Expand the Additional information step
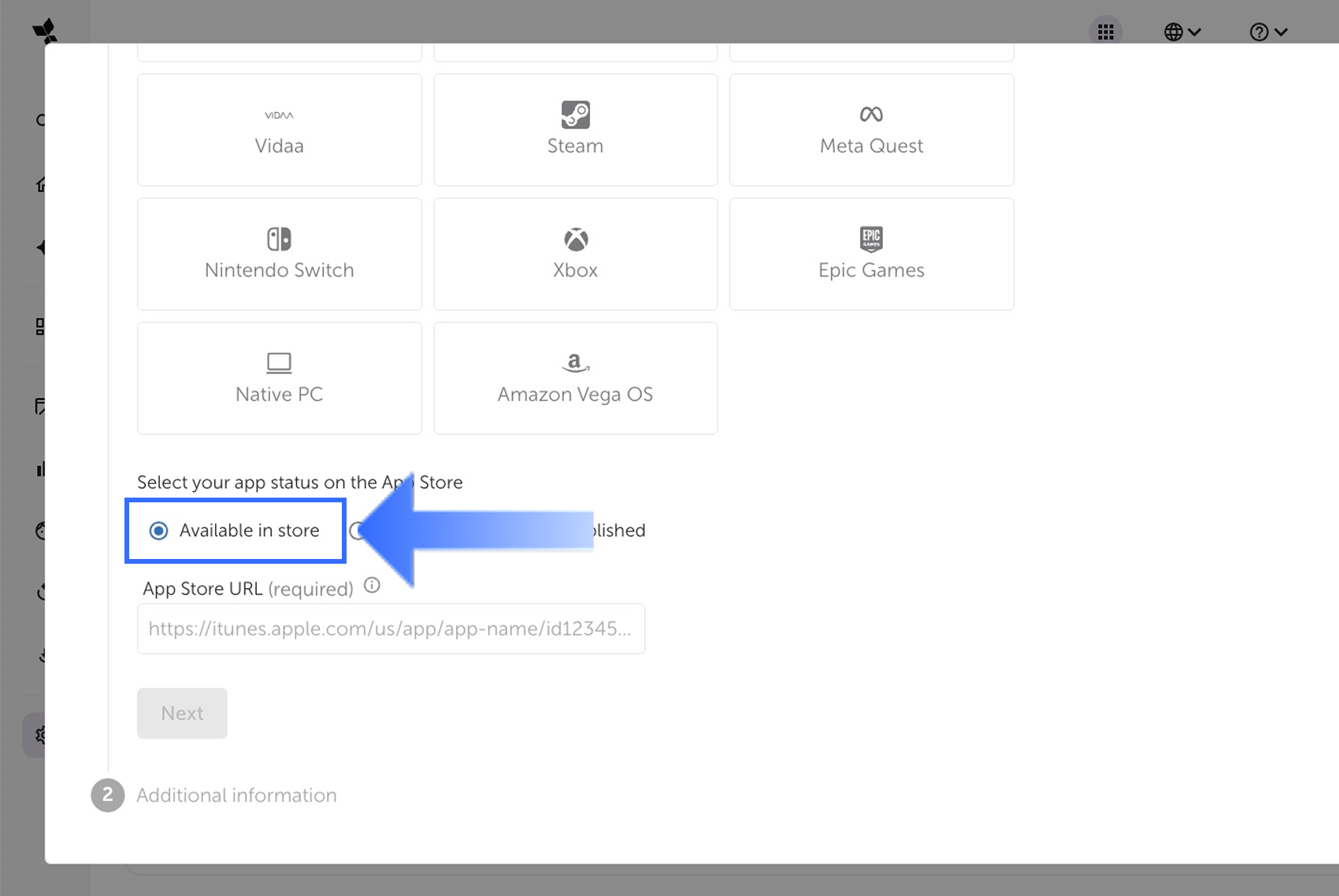This screenshot has width=1339, height=896. pos(236,795)
